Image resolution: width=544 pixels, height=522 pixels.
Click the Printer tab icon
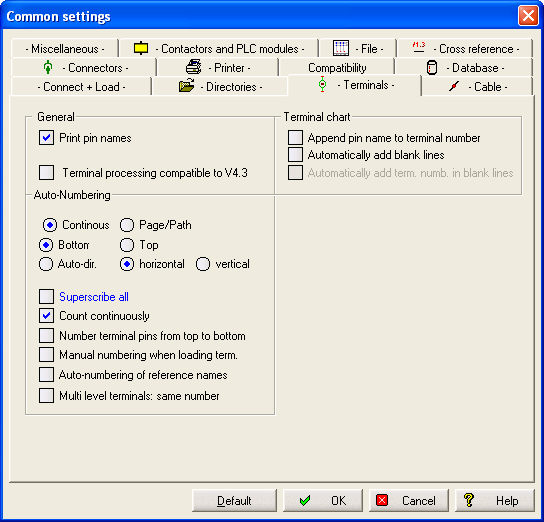[194, 67]
